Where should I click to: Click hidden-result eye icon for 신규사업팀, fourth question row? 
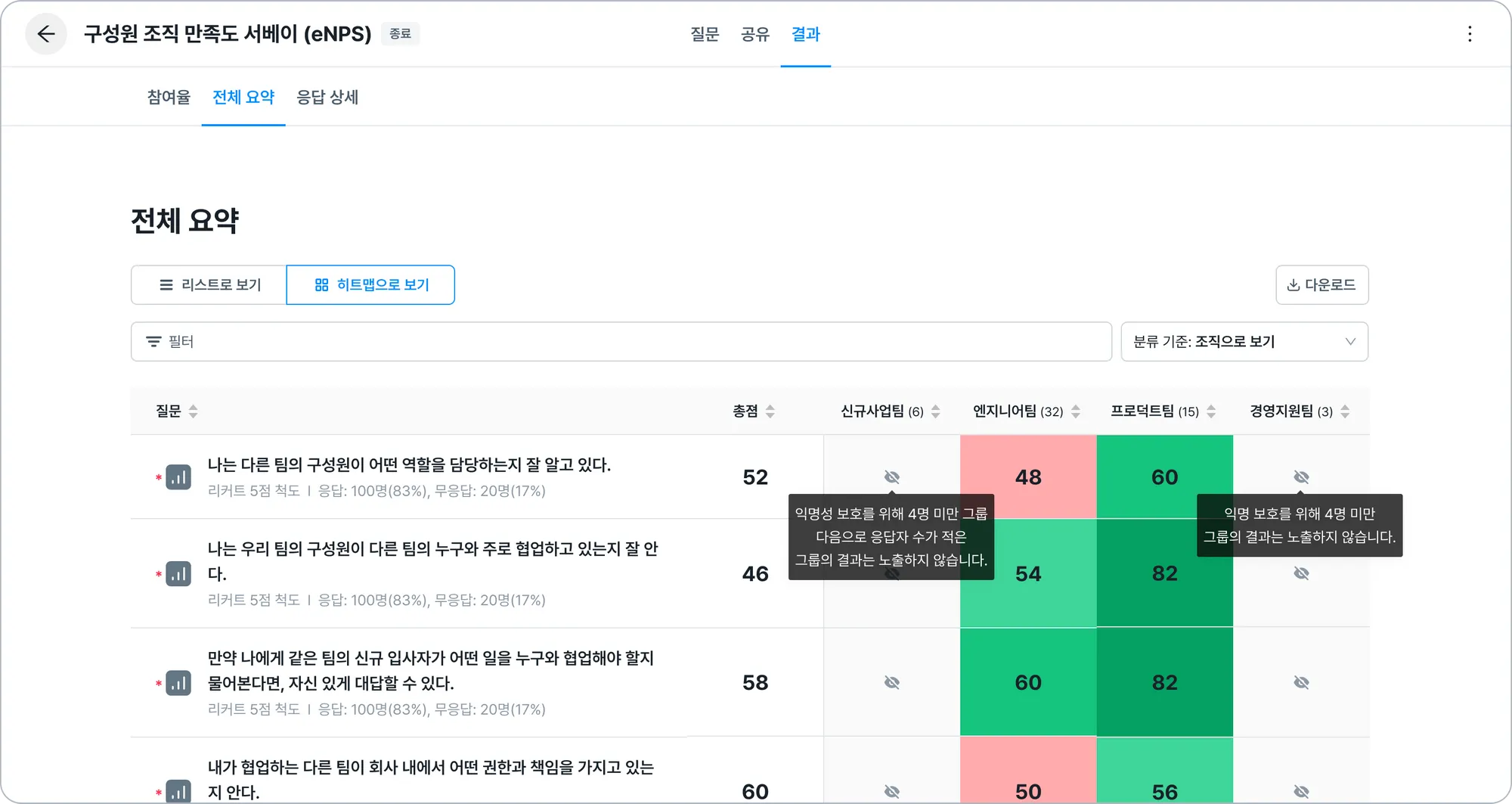892,791
